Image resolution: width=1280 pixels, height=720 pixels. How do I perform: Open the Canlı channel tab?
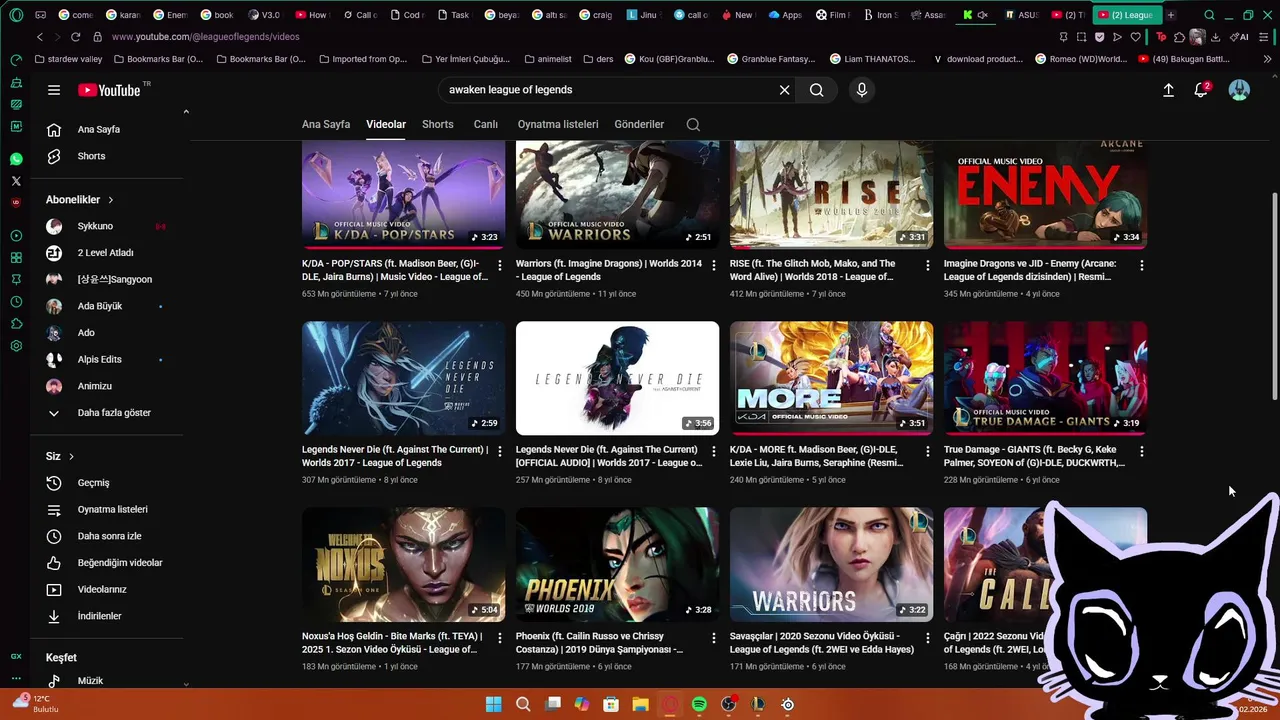coord(486,125)
